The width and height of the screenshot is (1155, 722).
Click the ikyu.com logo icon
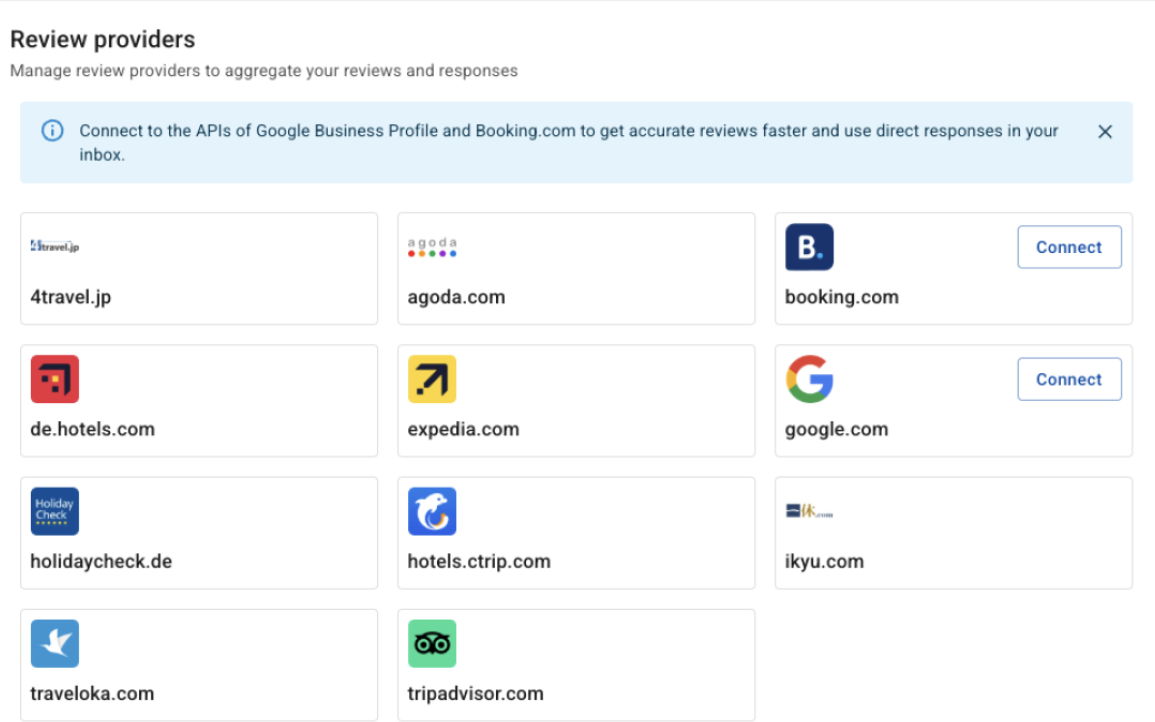[809, 512]
